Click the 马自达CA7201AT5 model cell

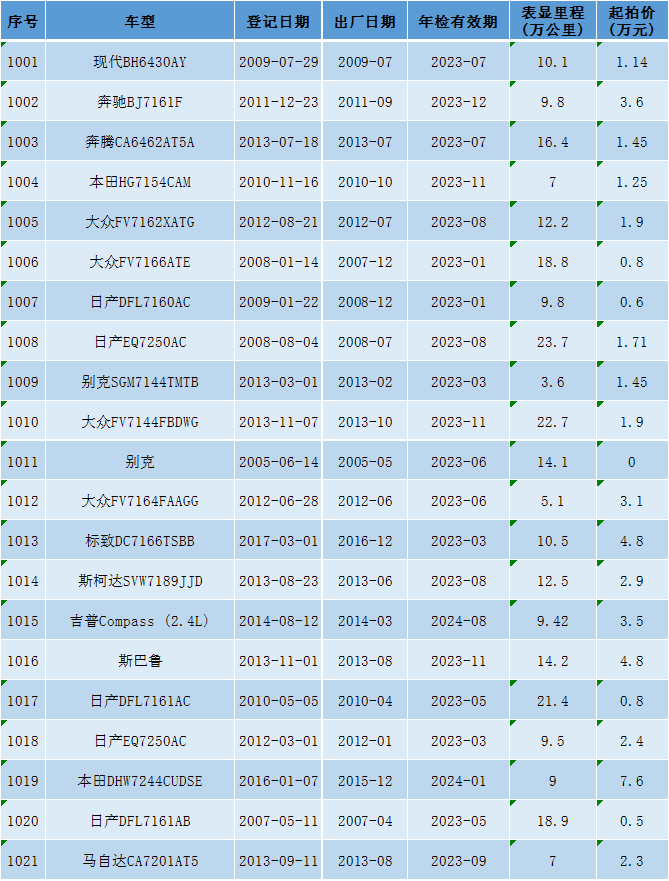point(140,860)
